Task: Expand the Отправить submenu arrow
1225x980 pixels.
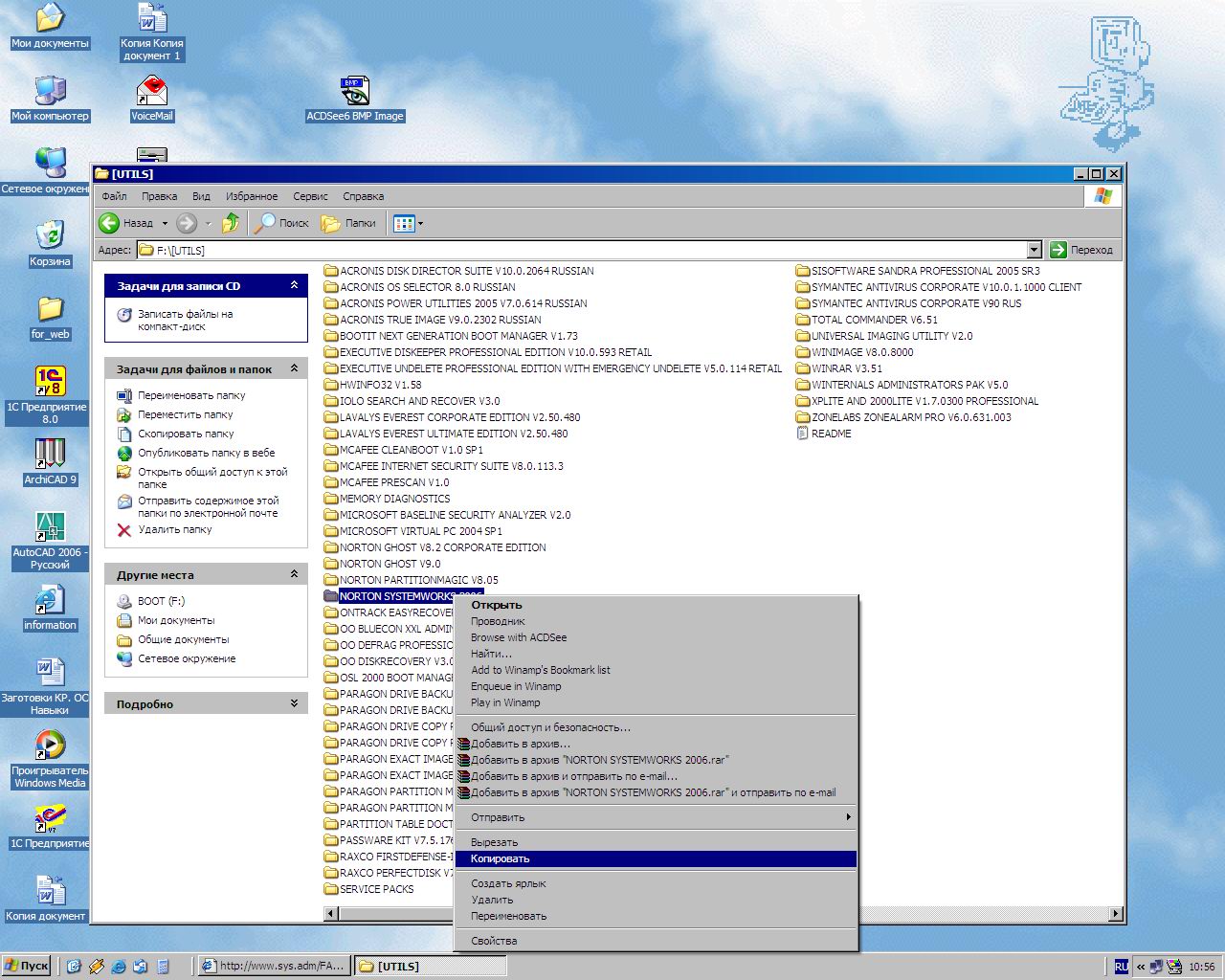Action: tap(848, 817)
